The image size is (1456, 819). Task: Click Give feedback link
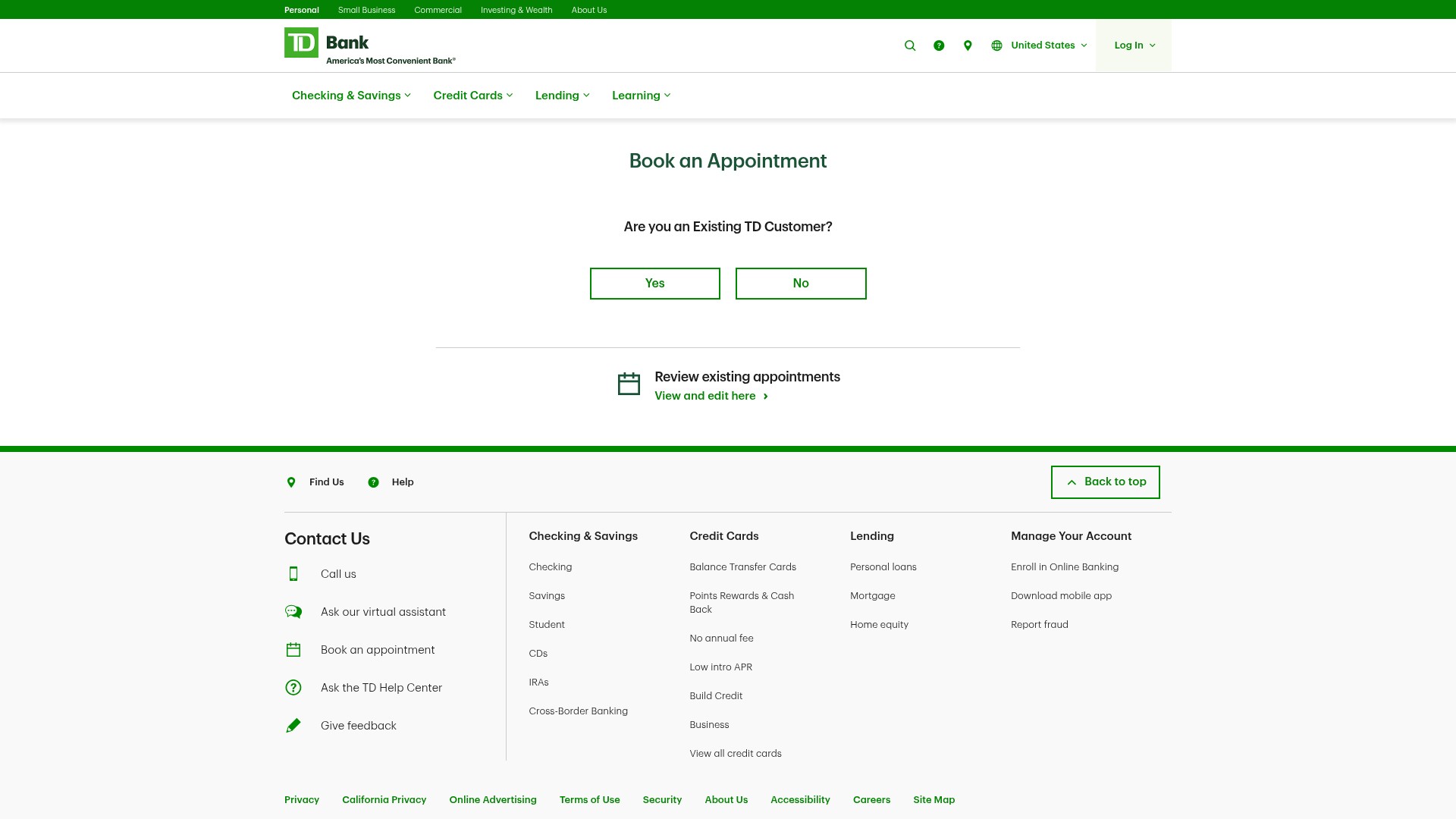coord(359,726)
